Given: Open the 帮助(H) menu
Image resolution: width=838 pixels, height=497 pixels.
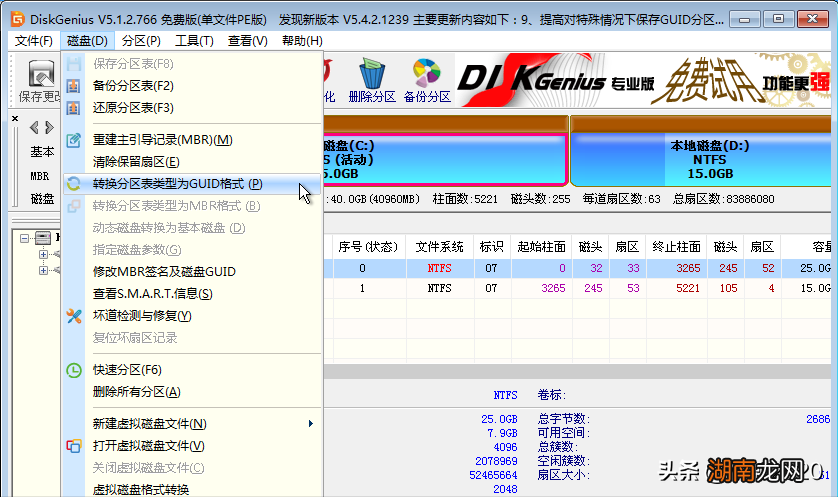Looking at the screenshot, I should tap(302, 41).
